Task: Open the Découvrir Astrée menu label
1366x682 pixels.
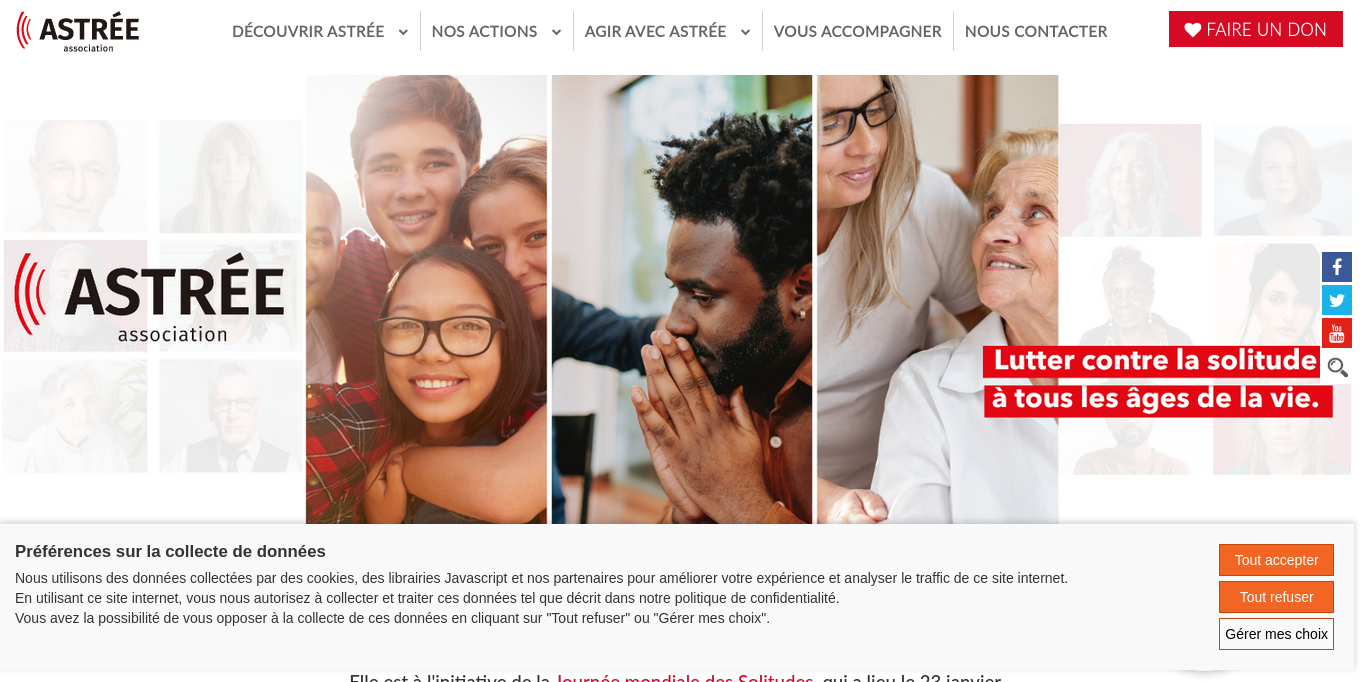Action: (308, 31)
